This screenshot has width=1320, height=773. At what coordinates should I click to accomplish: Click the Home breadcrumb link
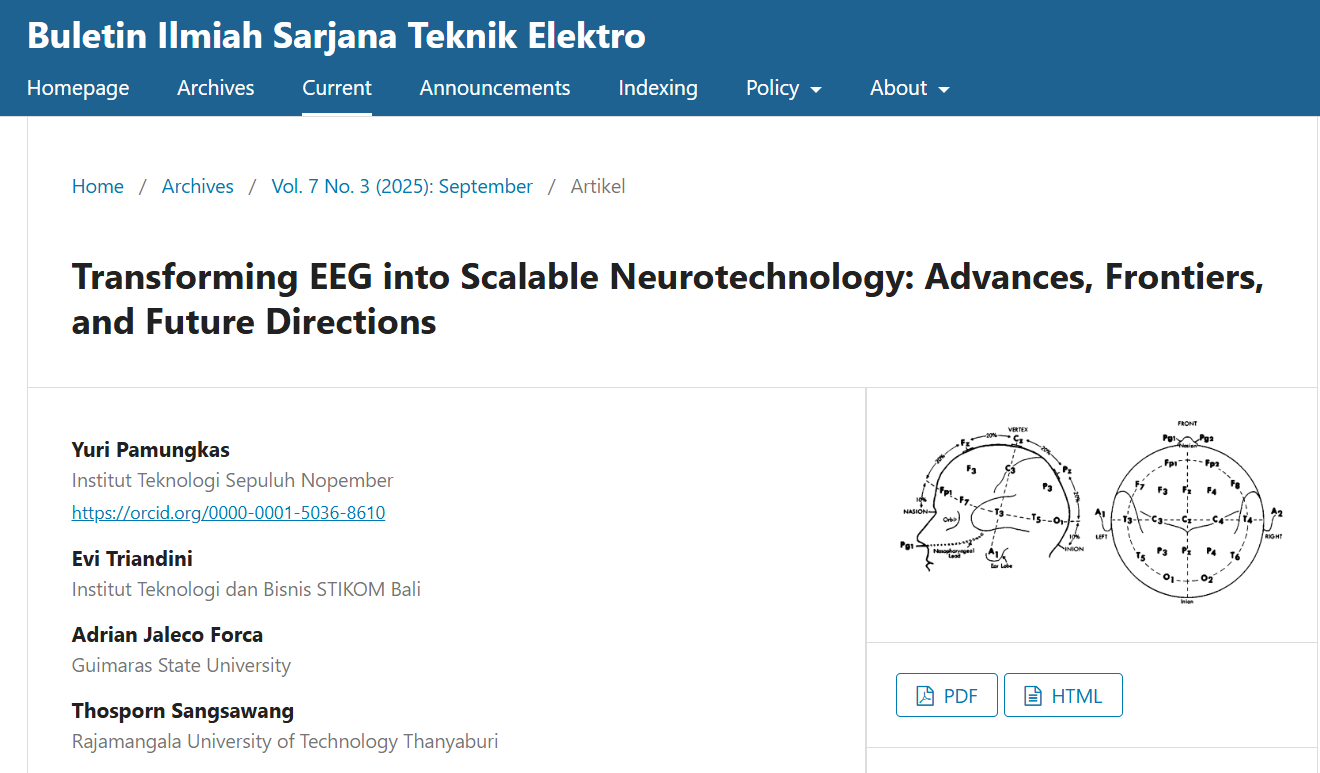click(x=98, y=186)
